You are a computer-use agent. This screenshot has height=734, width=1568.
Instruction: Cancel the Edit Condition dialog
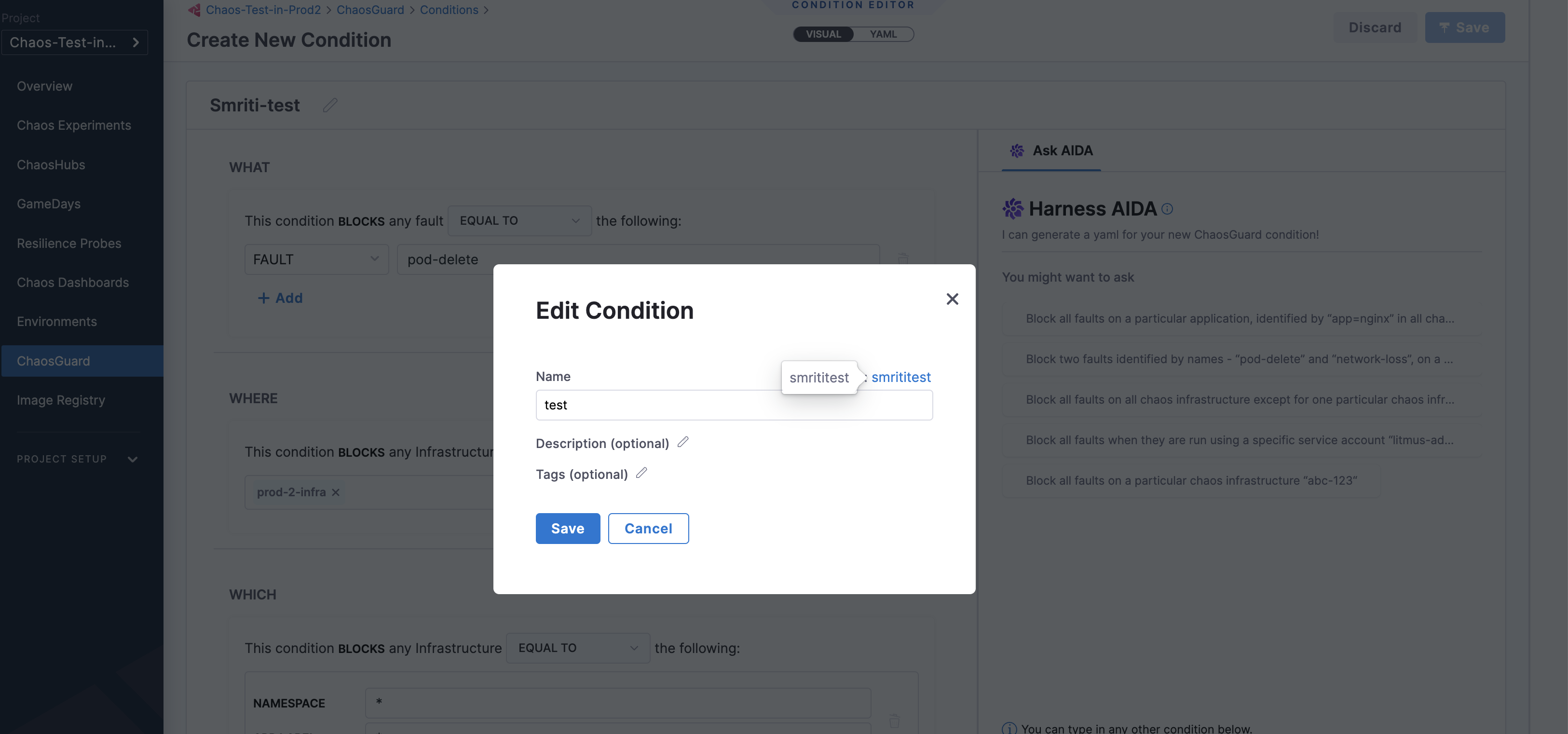coord(648,528)
